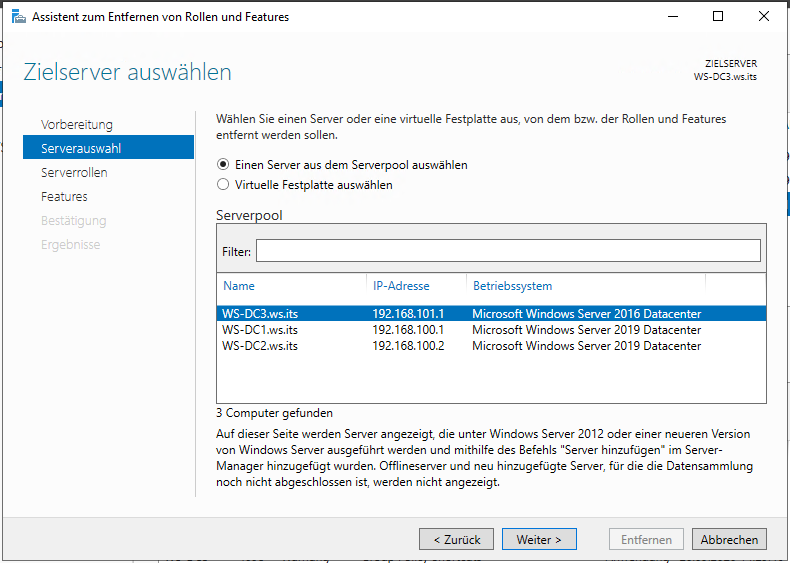The height and width of the screenshot is (563, 790).
Task: Sort server pool by Name column
Action: (x=239, y=286)
